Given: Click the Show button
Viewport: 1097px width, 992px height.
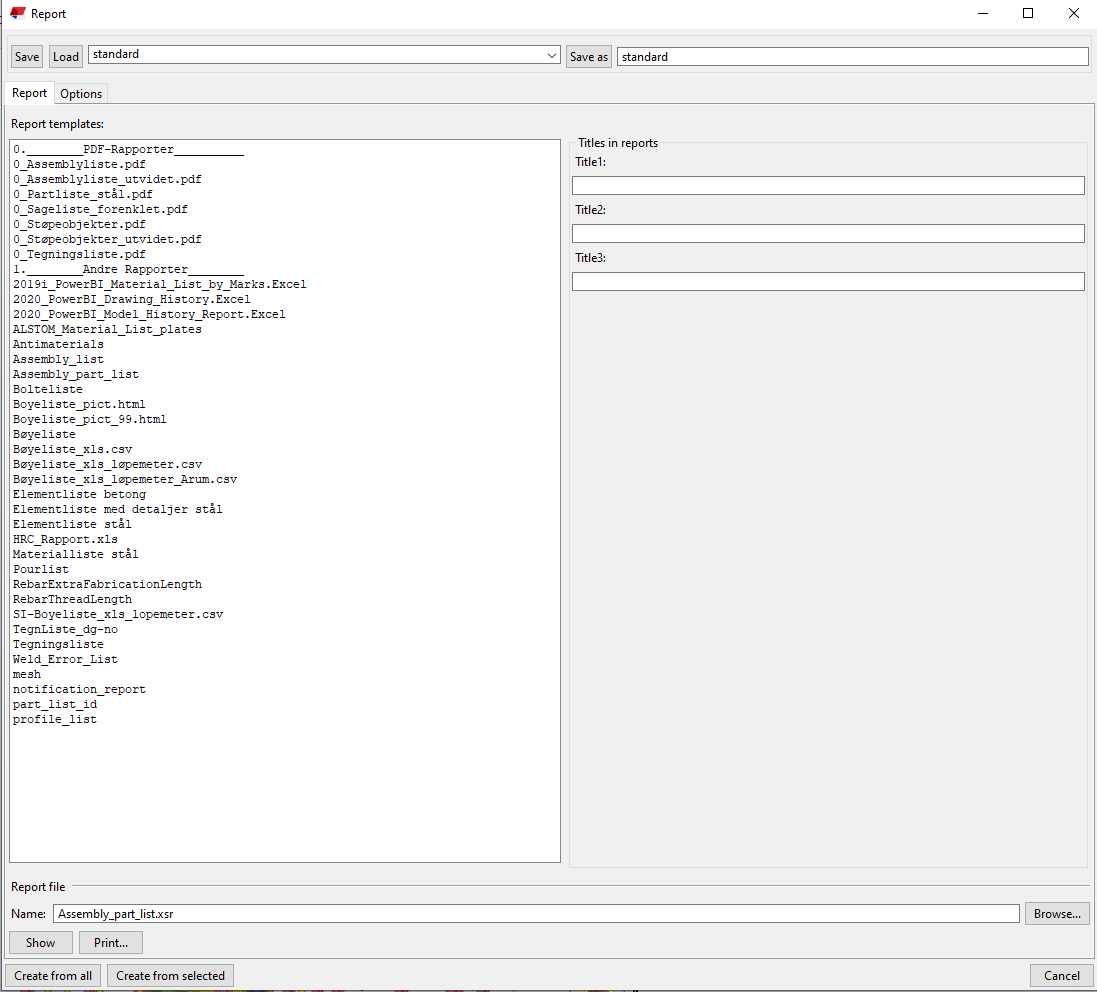Looking at the screenshot, I should tap(41, 943).
